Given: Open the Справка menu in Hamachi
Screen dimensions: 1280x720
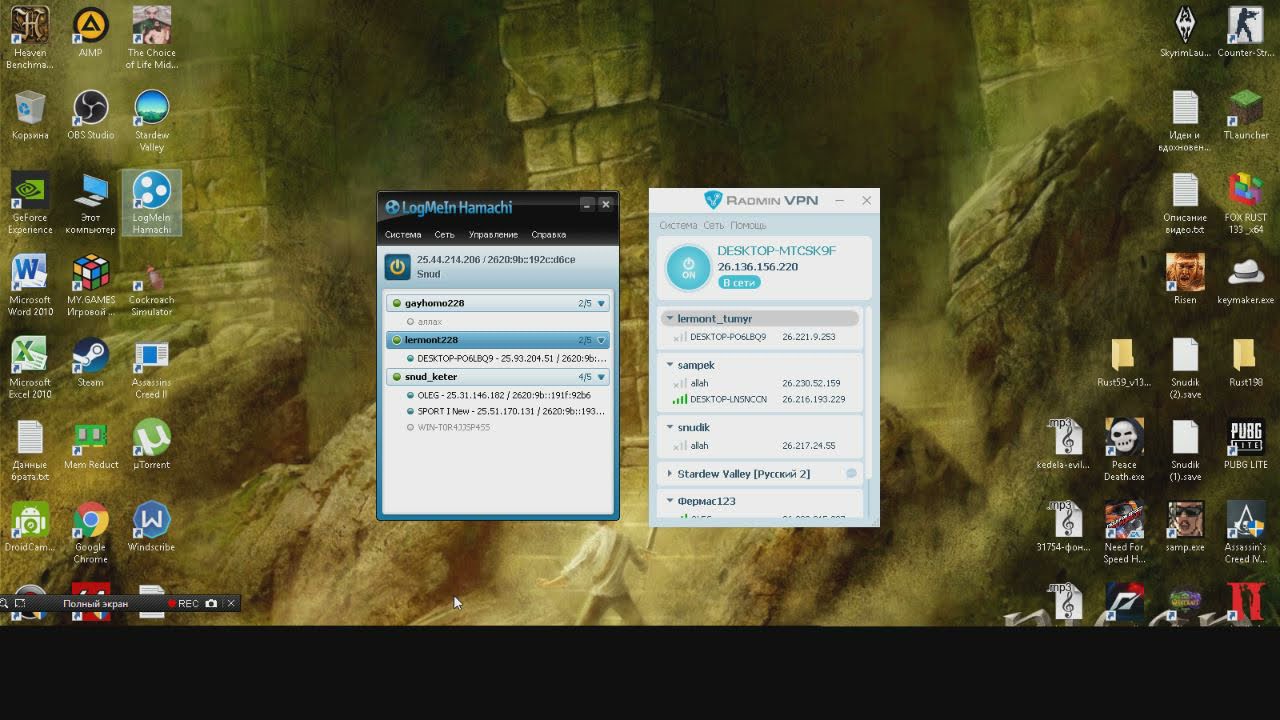Looking at the screenshot, I should pyautogui.click(x=549, y=235).
